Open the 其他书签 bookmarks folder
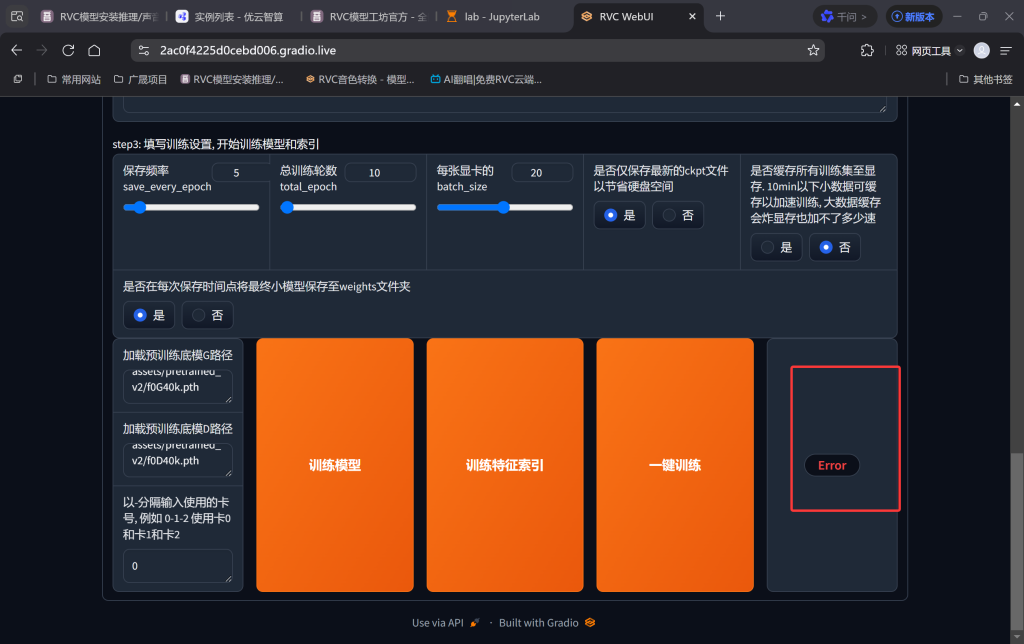 (x=985, y=79)
